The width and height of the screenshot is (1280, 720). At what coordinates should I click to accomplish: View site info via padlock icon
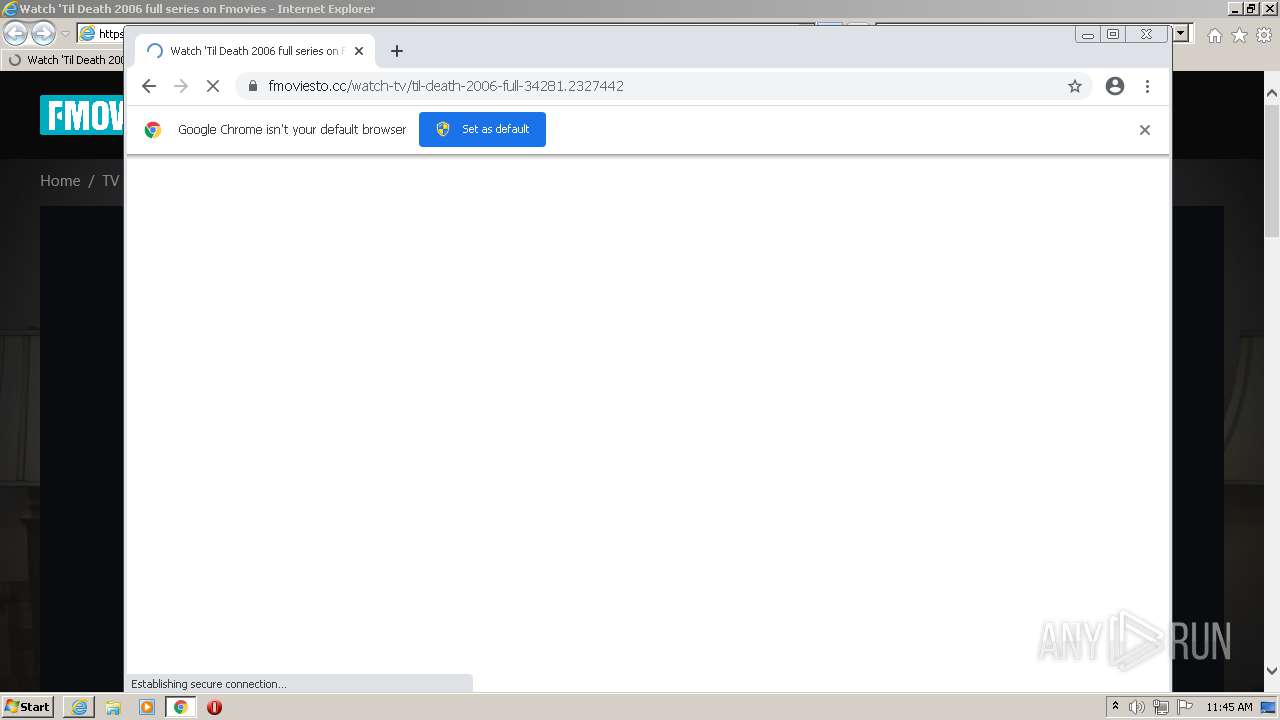[252, 86]
